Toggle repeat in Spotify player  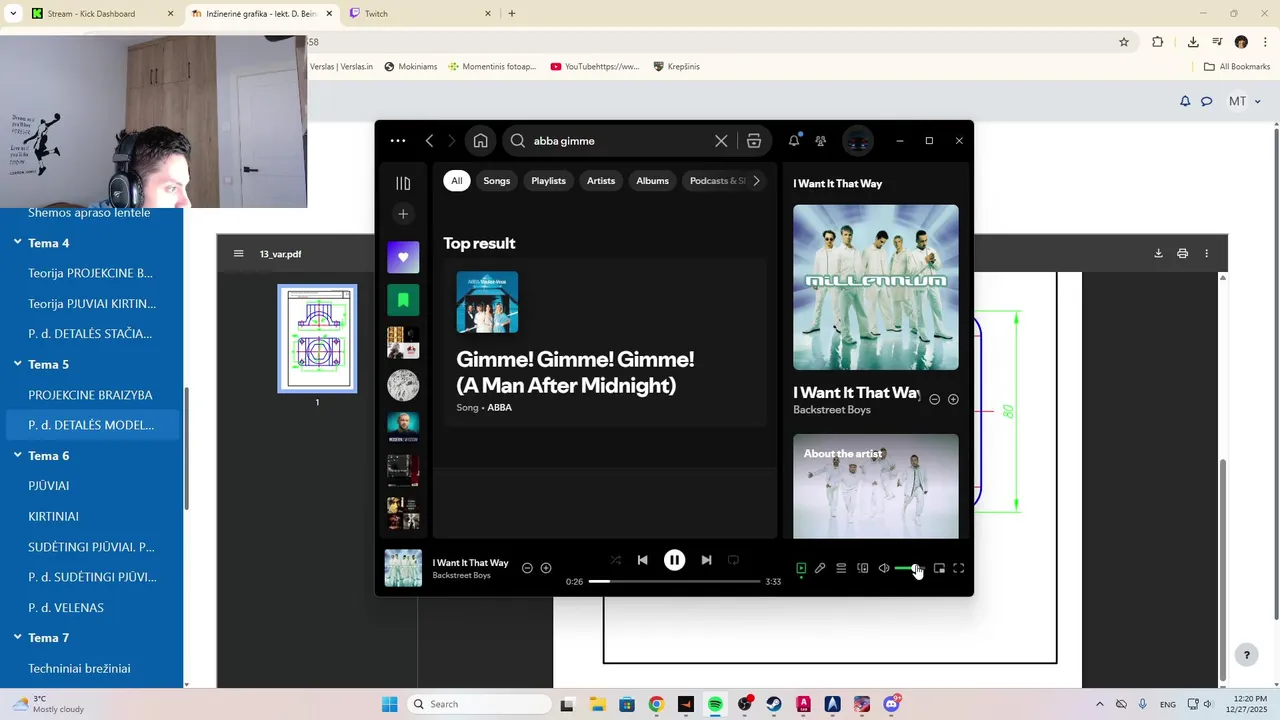coord(733,560)
